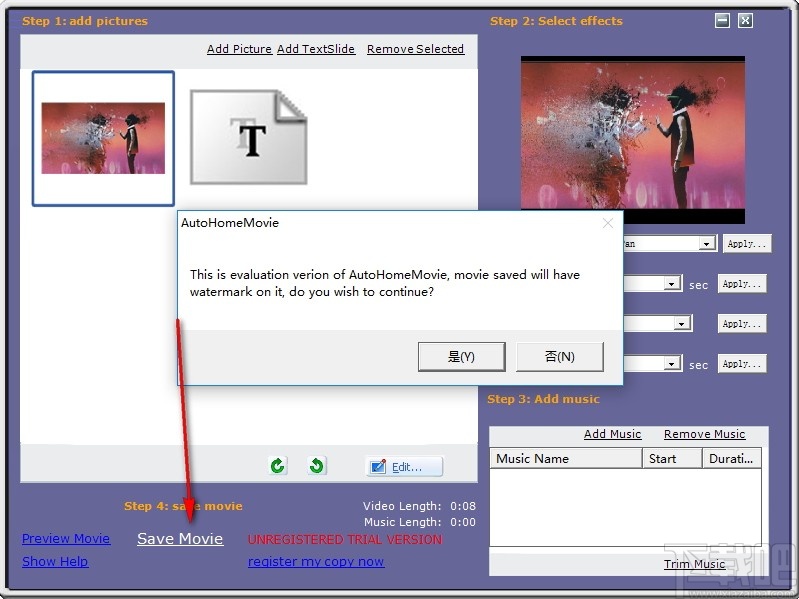This screenshot has height=599, width=799.
Task: Click the movie preview image
Action: [632, 140]
